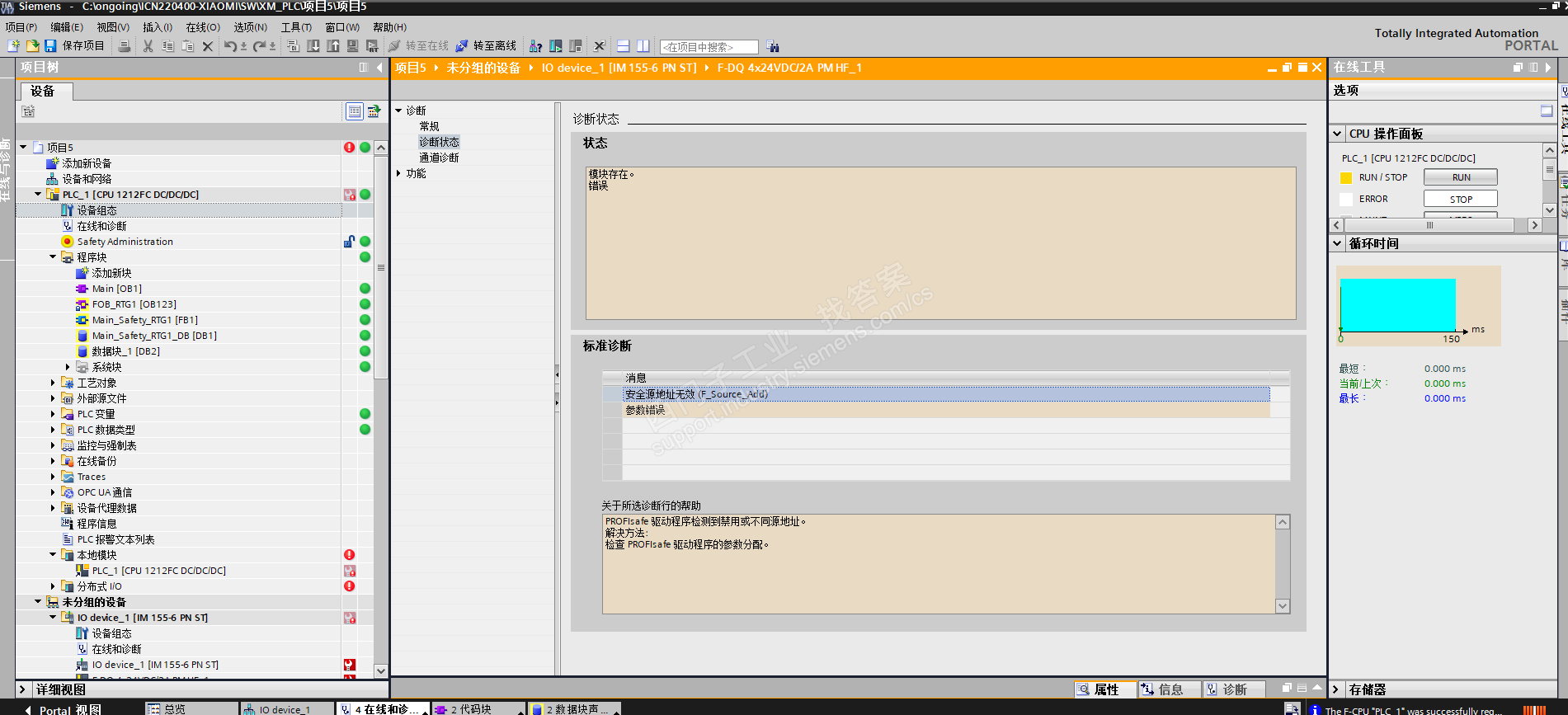Click the new project toolbar icon

tap(13, 46)
